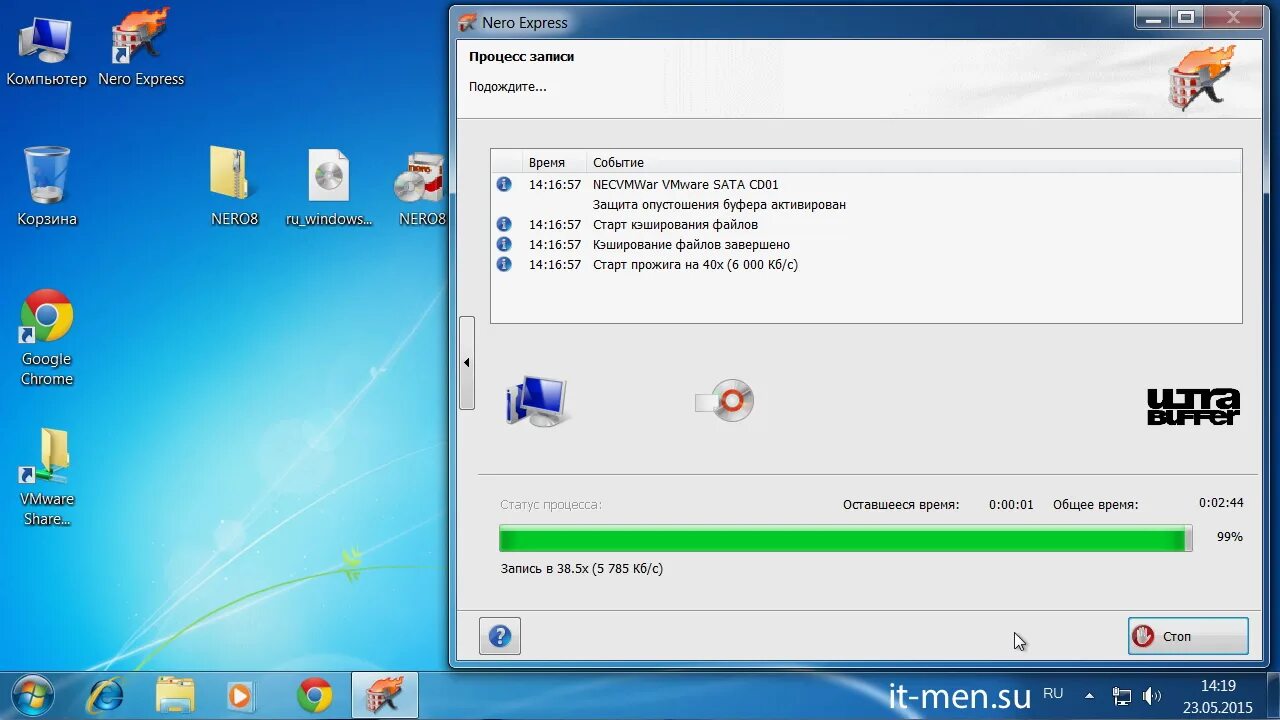Select the NERO8 installer box icon

point(421,187)
